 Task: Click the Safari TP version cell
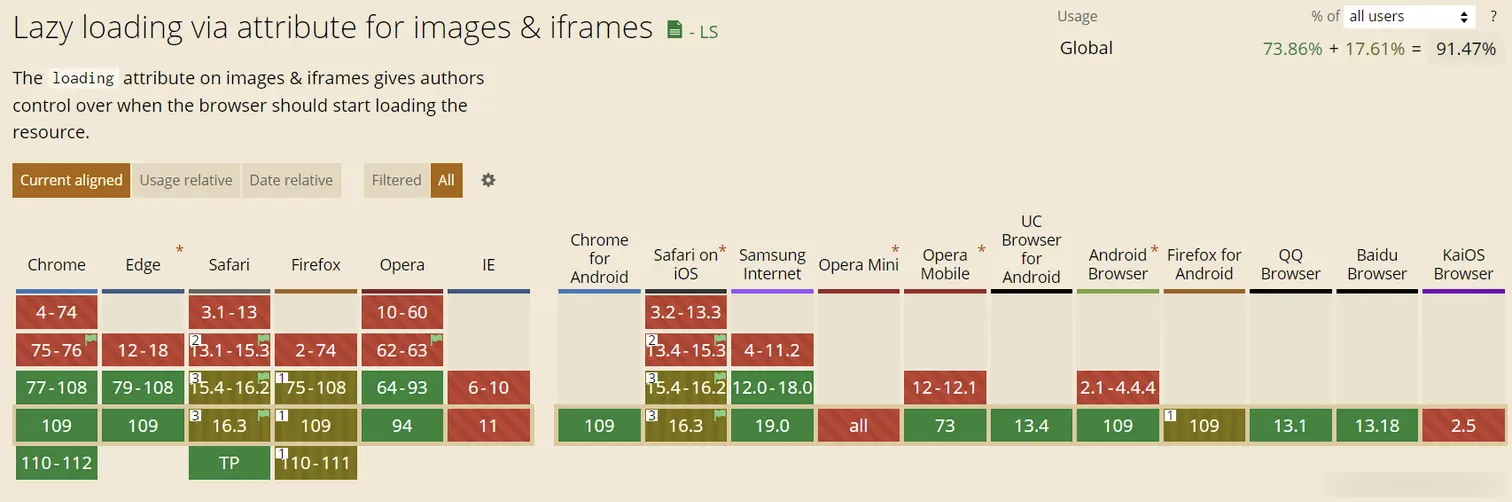[229, 463]
